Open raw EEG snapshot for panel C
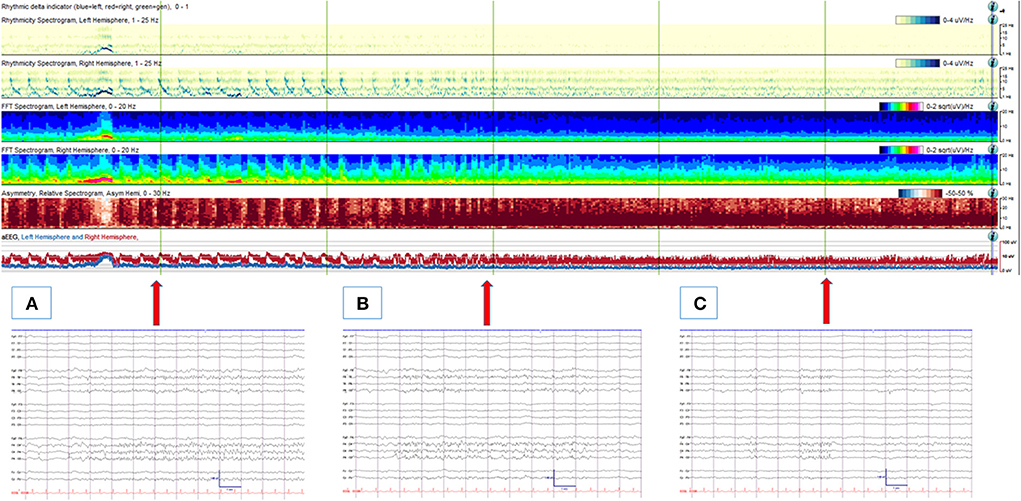The image size is (1021, 501). [x=826, y=414]
